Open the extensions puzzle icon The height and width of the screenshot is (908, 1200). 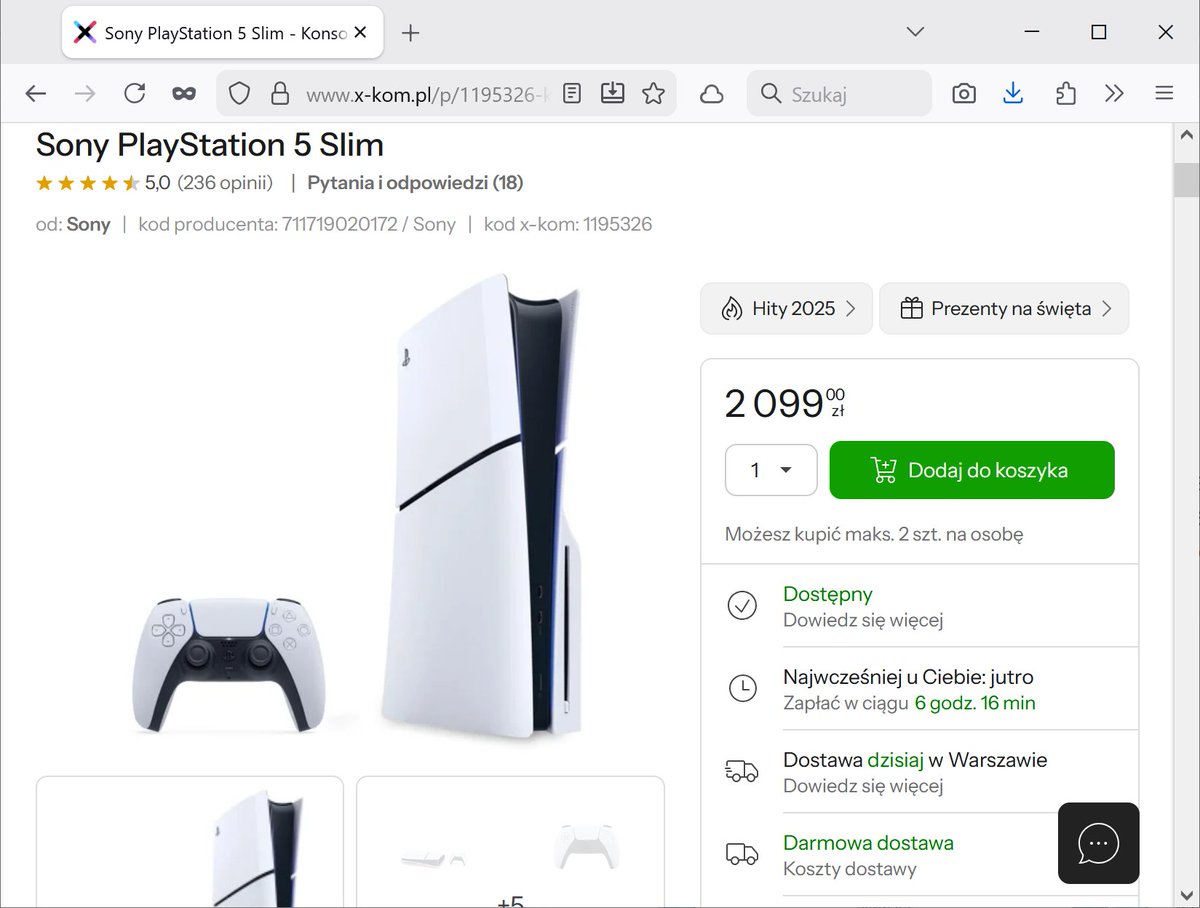(x=1065, y=94)
